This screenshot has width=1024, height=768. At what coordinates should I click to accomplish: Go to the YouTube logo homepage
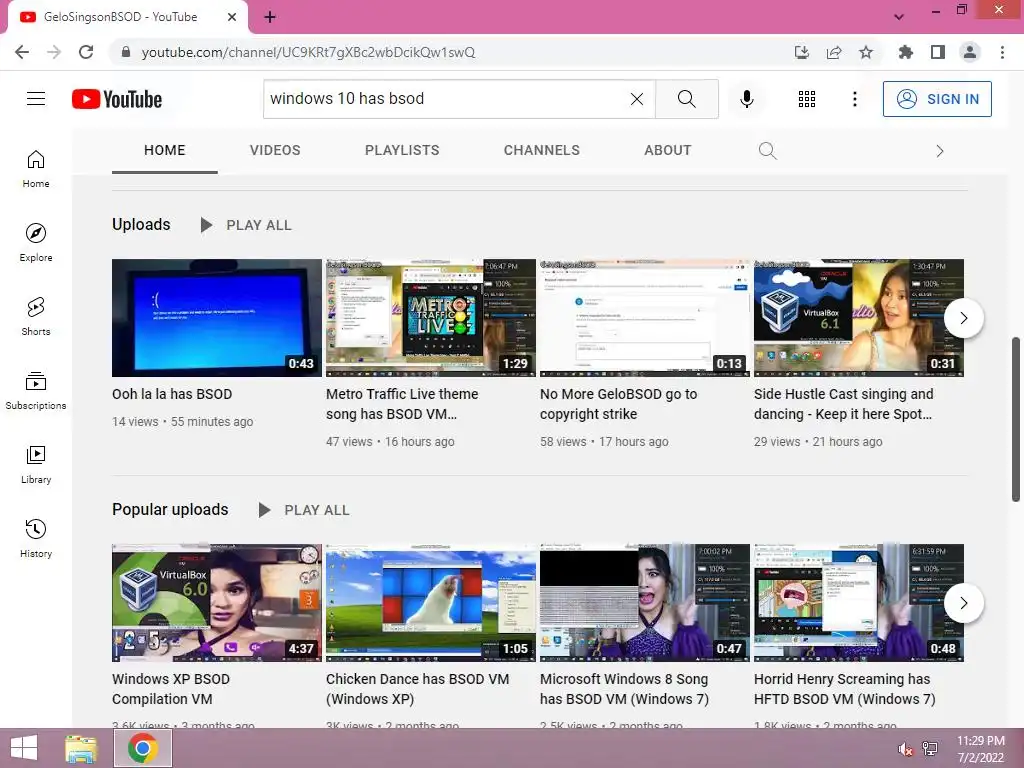coord(117,99)
